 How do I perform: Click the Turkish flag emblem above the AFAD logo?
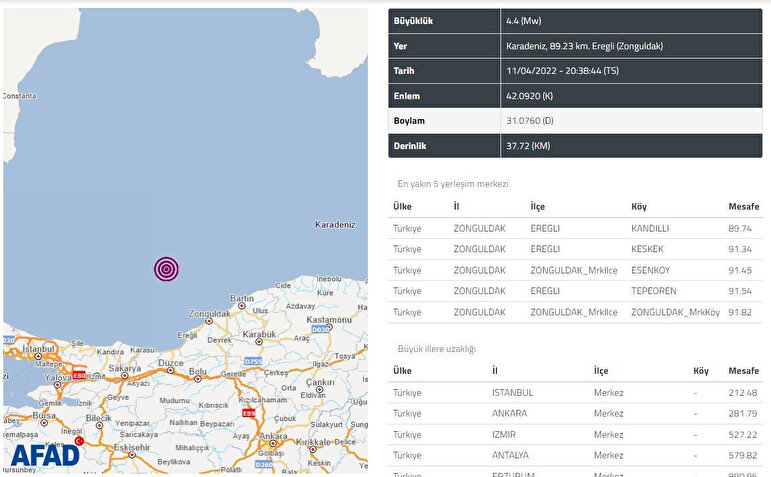(x=77, y=440)
